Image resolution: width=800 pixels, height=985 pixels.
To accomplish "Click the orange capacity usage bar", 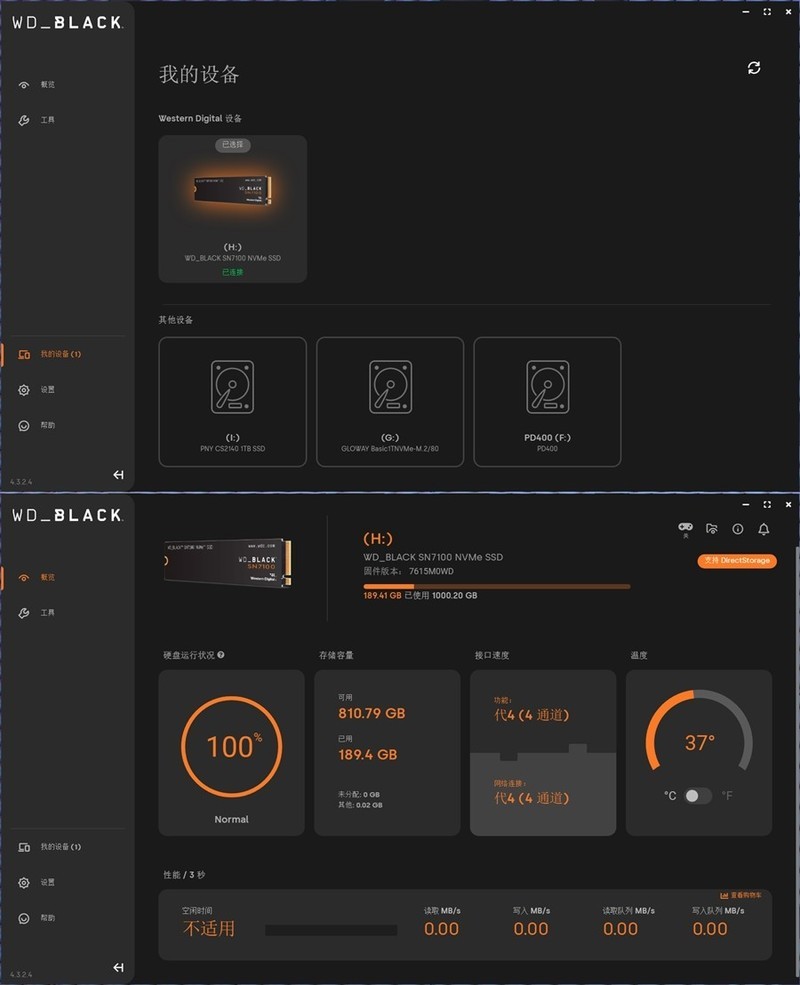I will (x=497, y=586).
